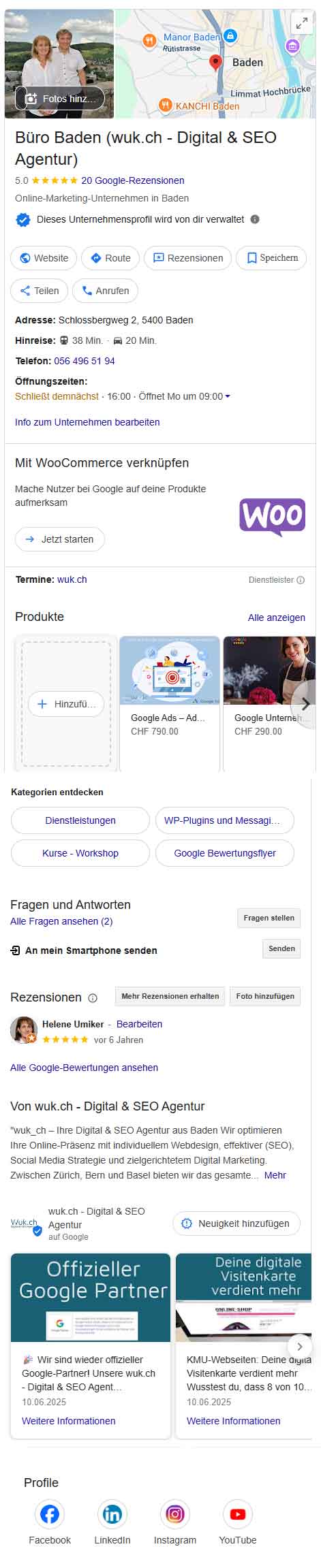This screenshot has height=1568, width=321.
Task: Click the info icon beside Rezensionen
Action: [93, 998]
